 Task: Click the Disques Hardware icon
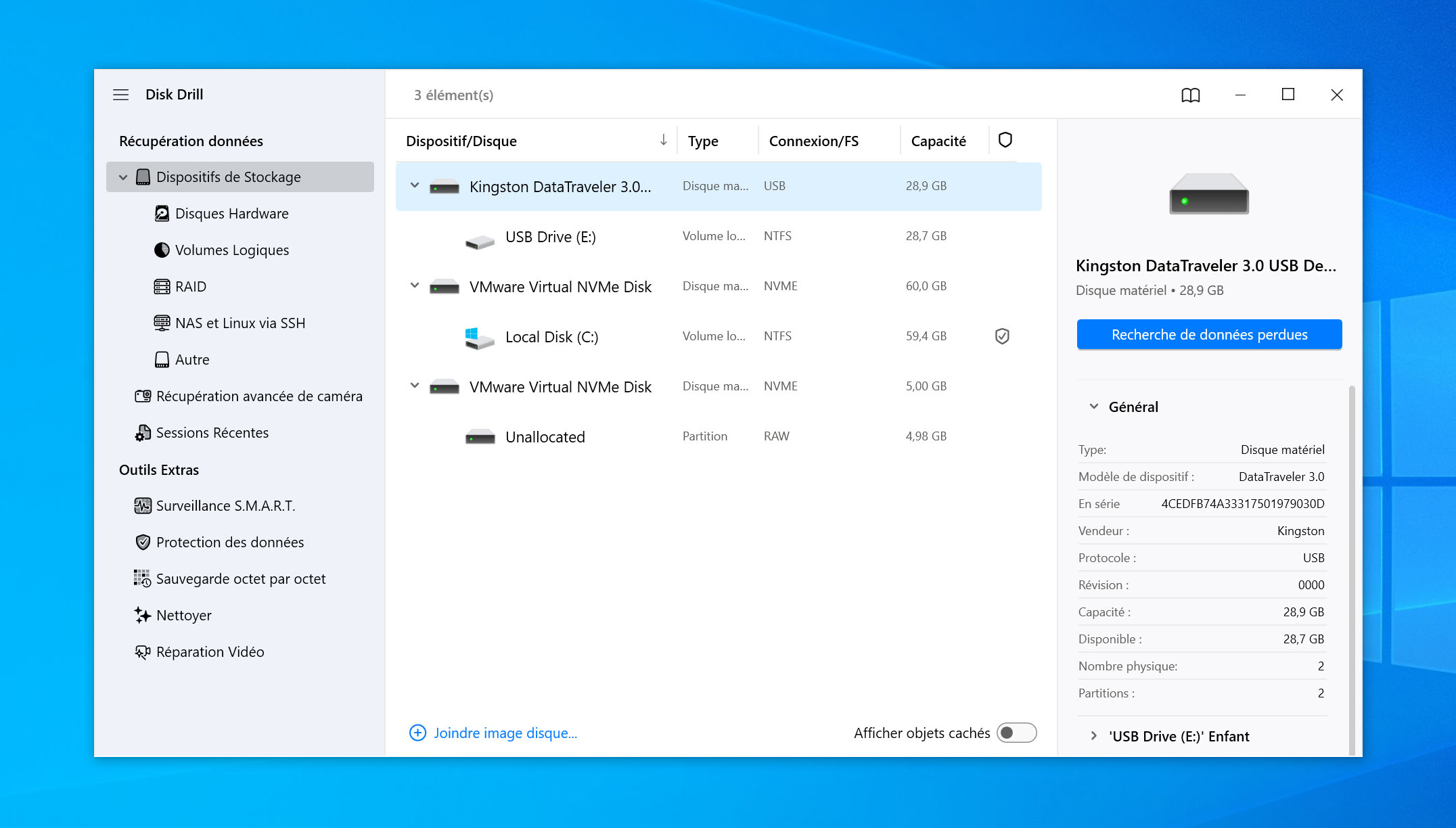(x=162, y=214)
